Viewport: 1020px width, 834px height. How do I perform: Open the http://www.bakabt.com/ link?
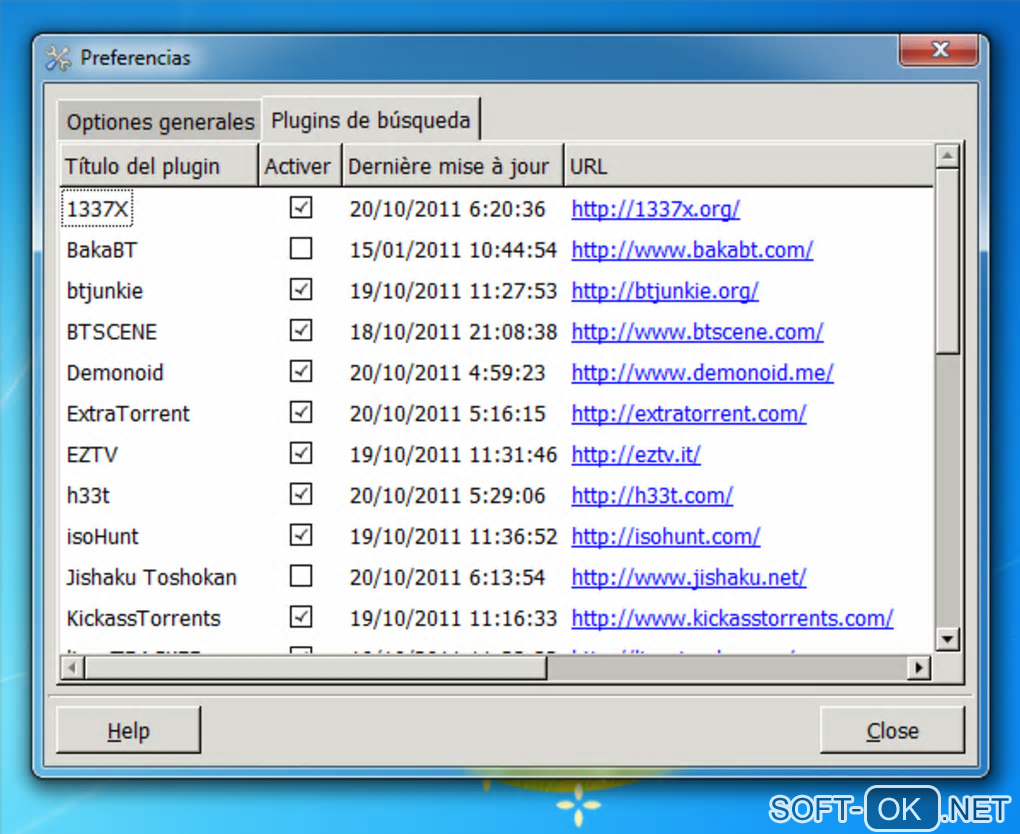point(692,250)
